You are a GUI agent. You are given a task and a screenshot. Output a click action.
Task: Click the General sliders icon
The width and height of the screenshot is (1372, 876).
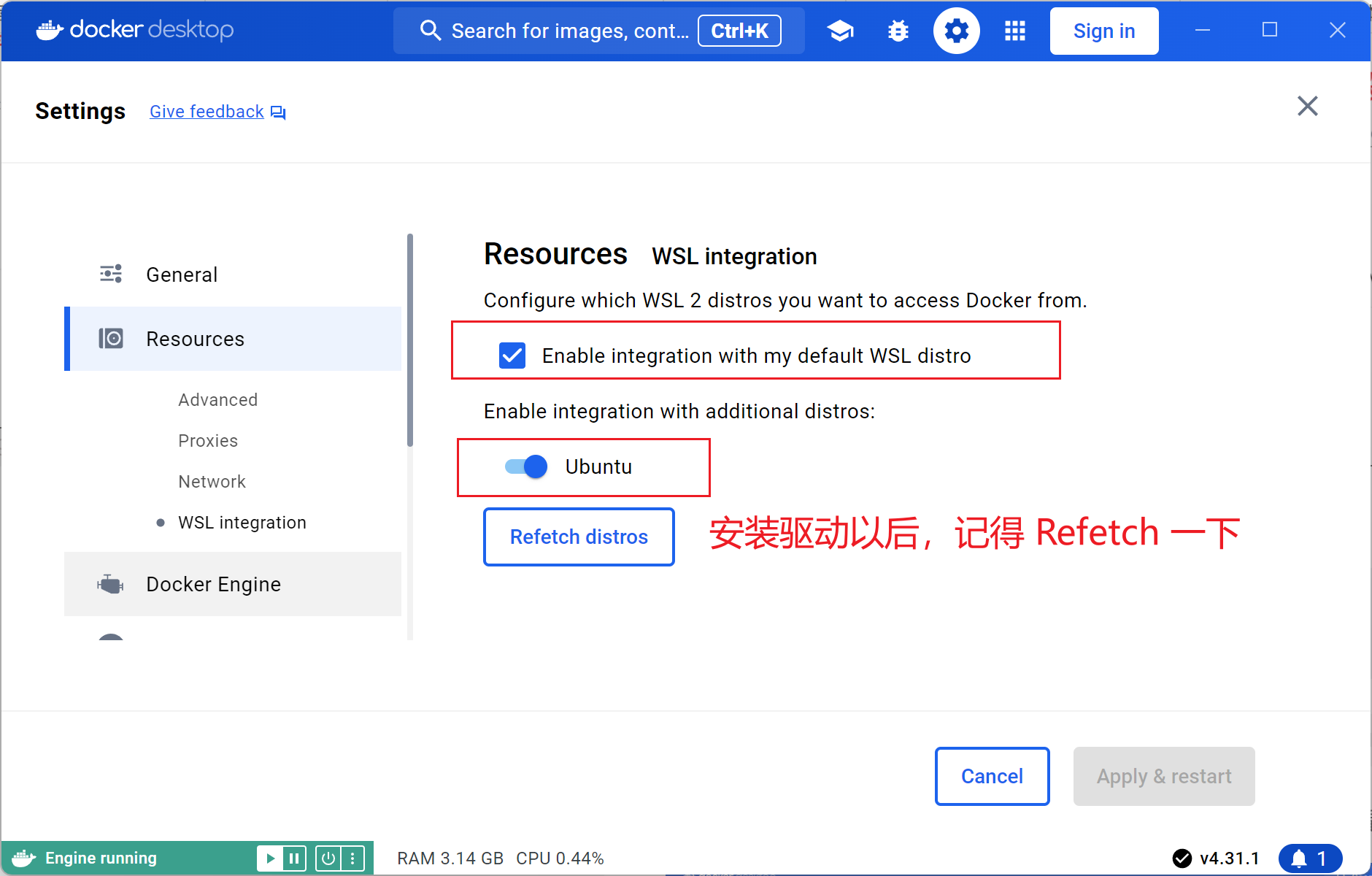pyautogui.click(x=111, y=274)
